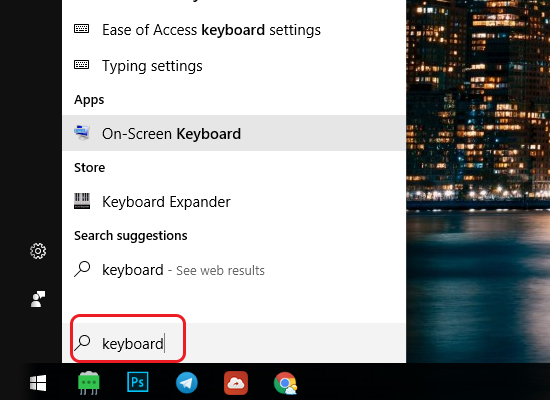Open the green chip app on taskbar
Image resolution: width=550 pixels, height=400 pixels.
88,383
